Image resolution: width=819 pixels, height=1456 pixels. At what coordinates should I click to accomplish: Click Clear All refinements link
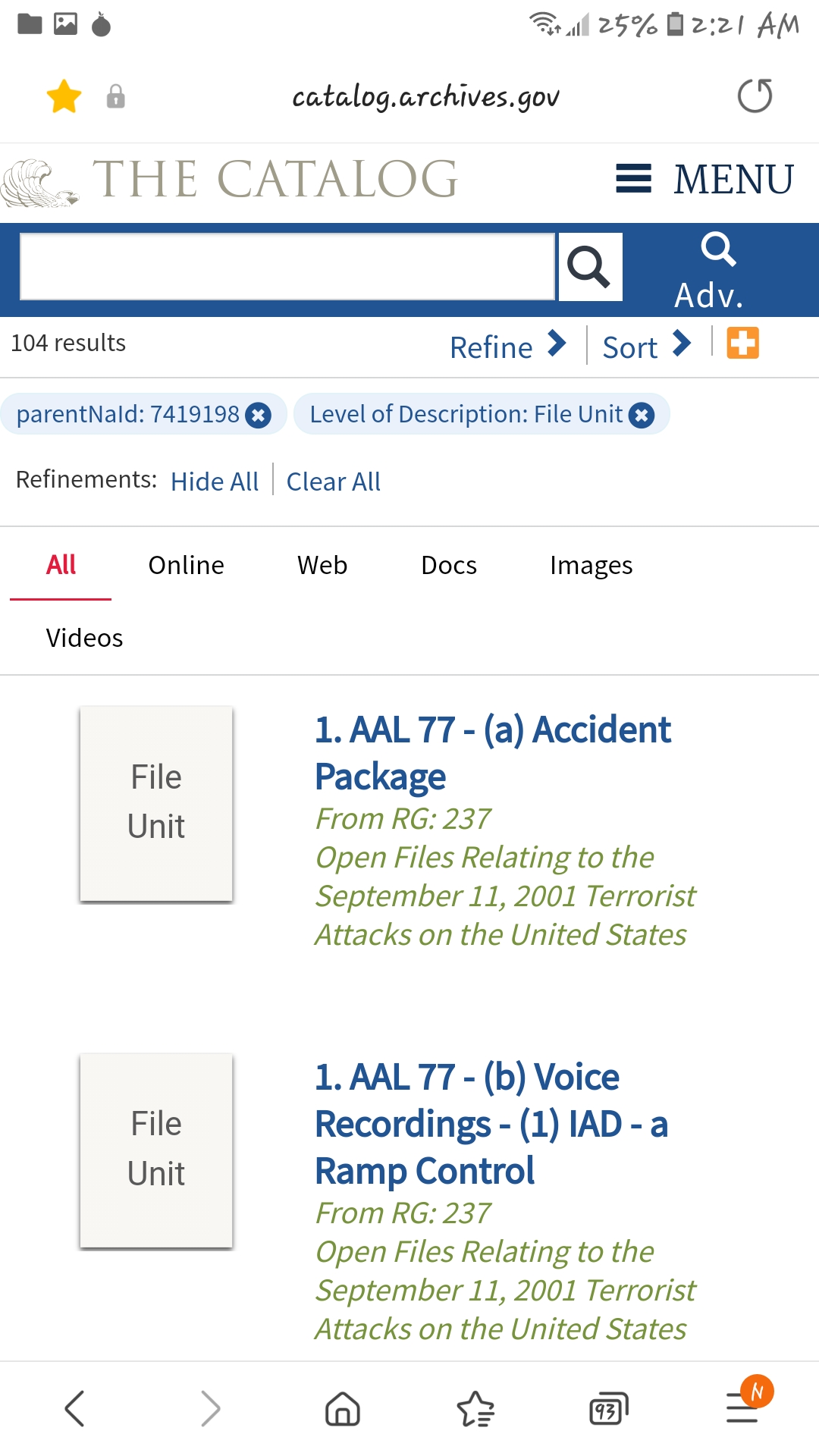click(x=333, y=482)
